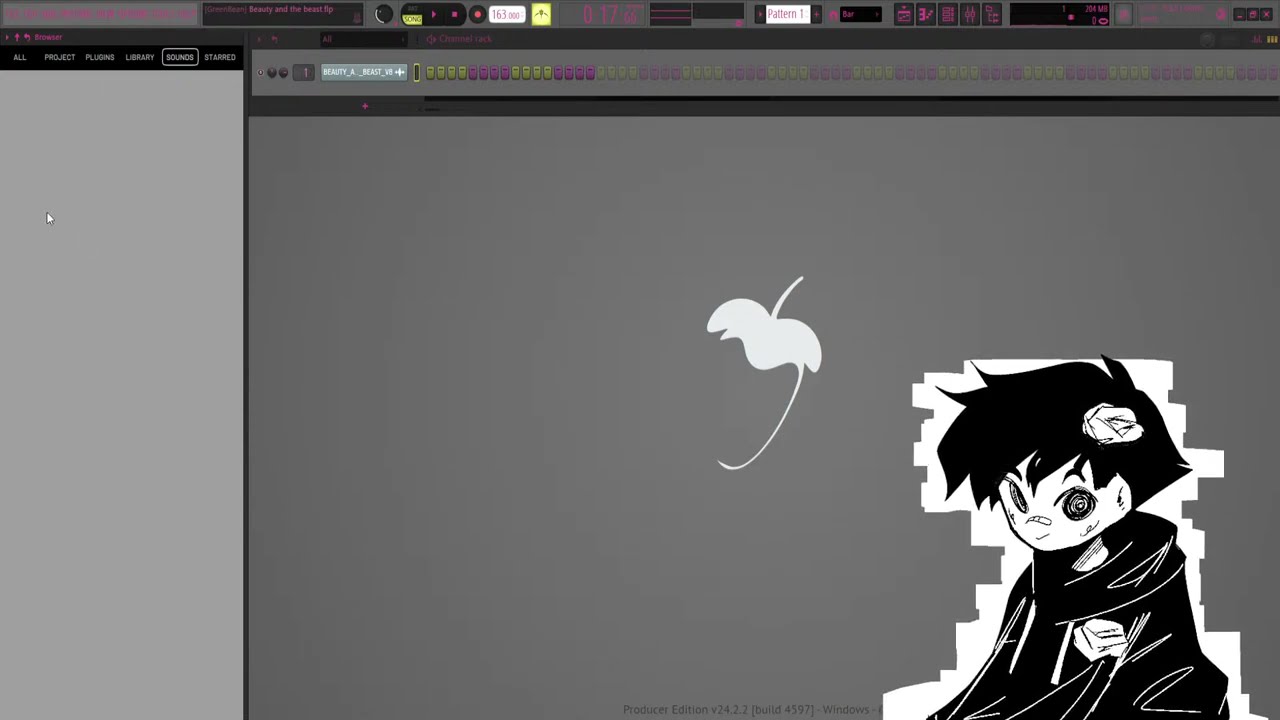The image size is (1280, 720).
Task: Switch to the STARRED browser tab
Action: [220, 57]
